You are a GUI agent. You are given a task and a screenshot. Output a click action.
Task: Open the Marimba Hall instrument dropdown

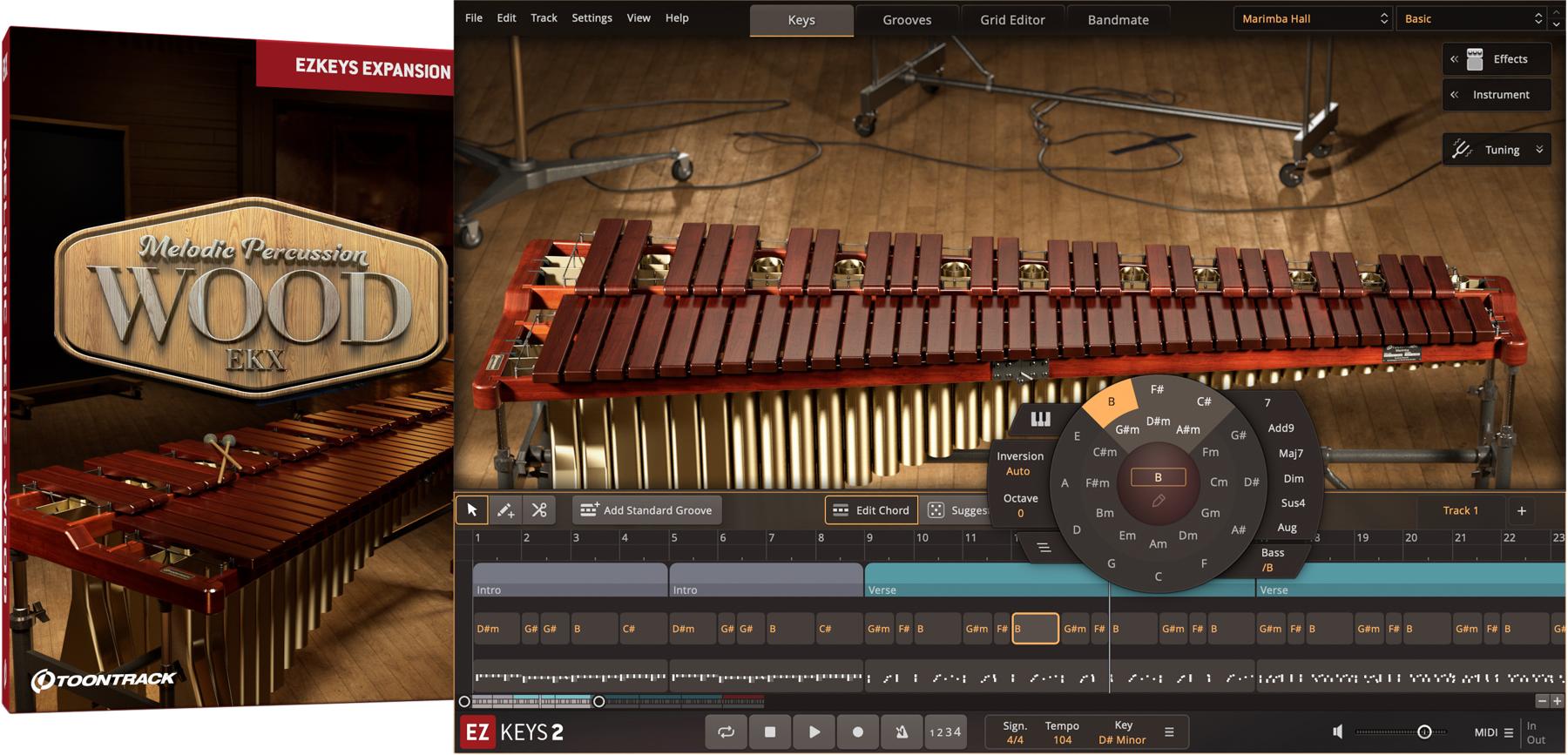coord(1313,18)
